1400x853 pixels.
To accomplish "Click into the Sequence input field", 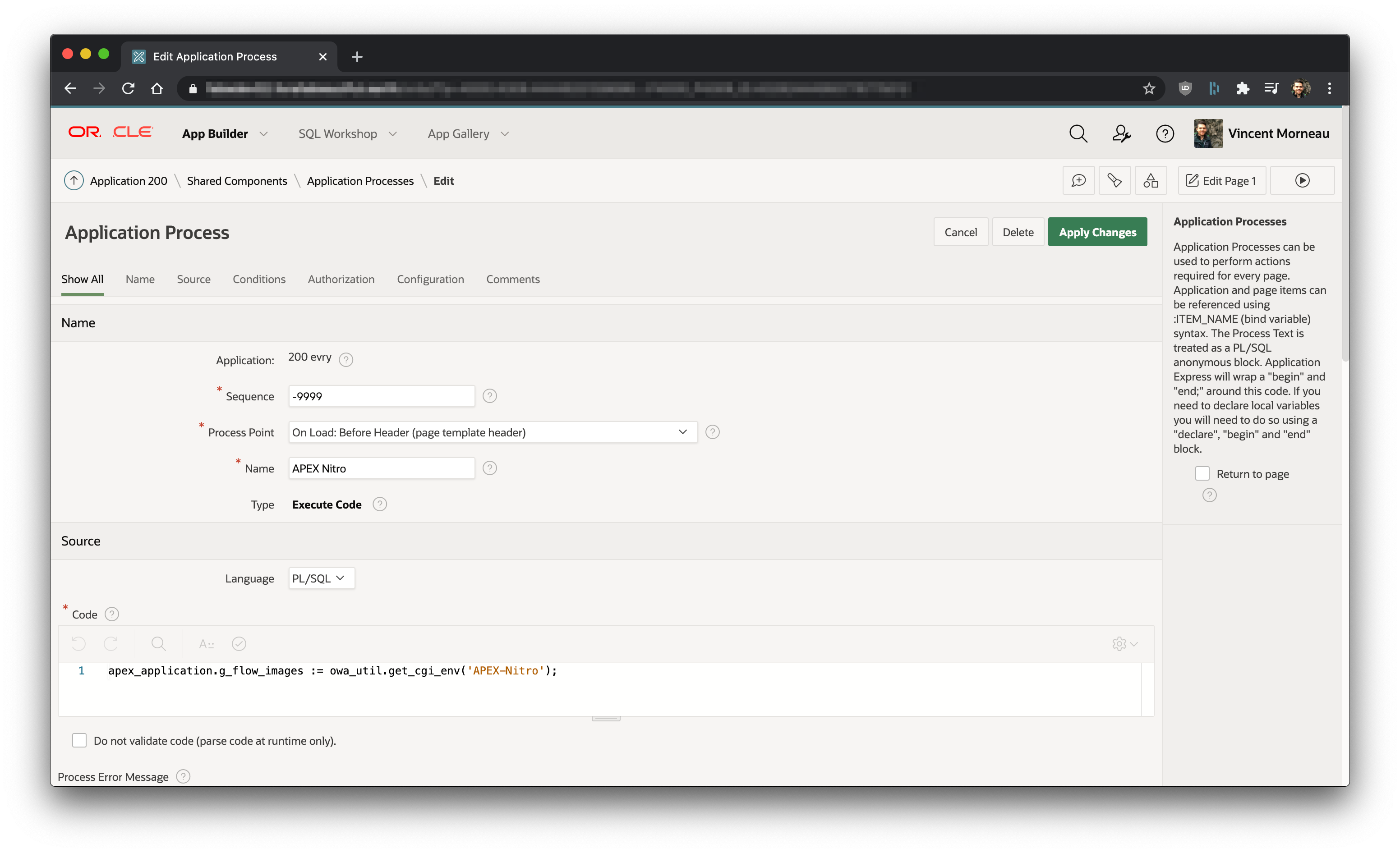I will pos(381,396).
